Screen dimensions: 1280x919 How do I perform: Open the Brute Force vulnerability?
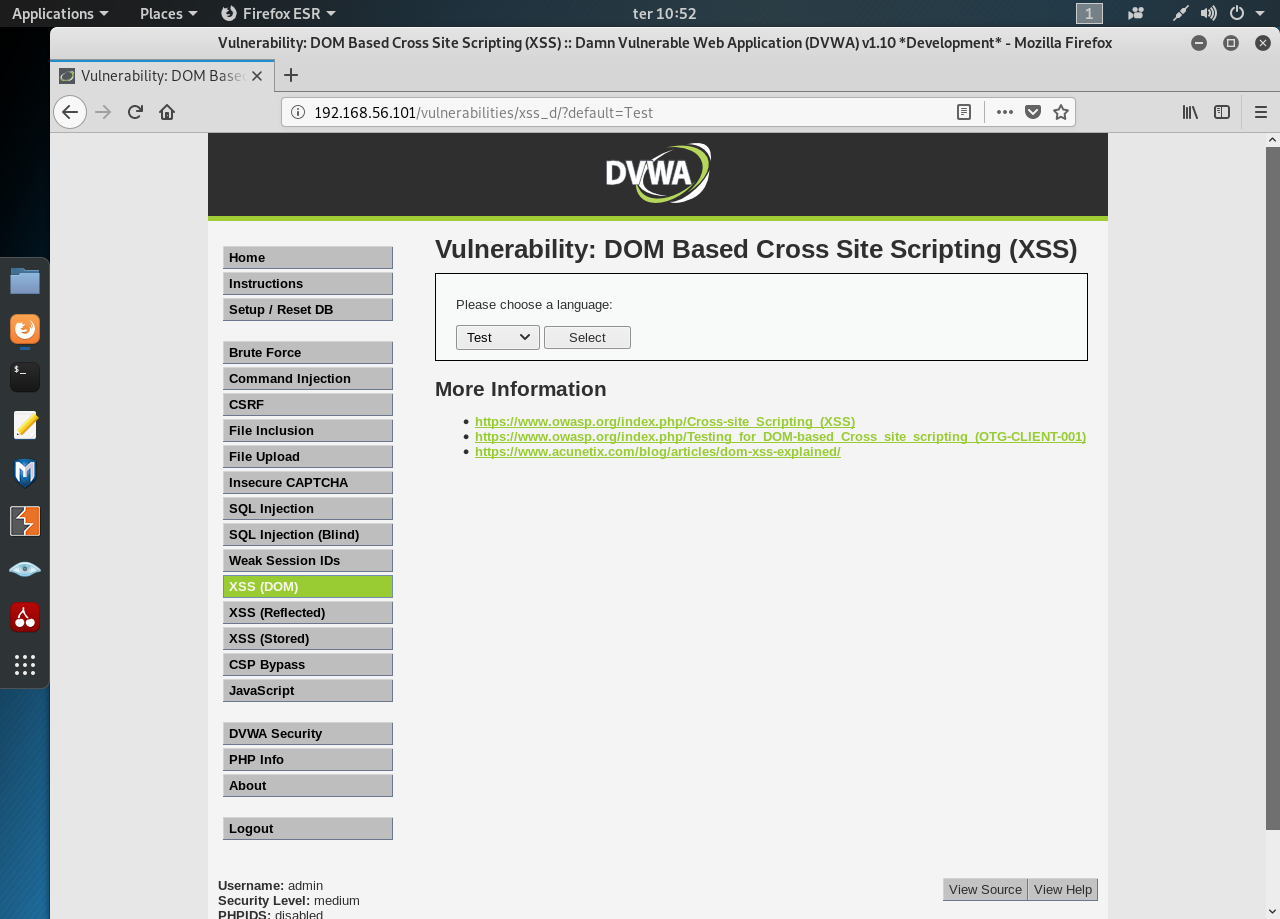coord(308,353)
